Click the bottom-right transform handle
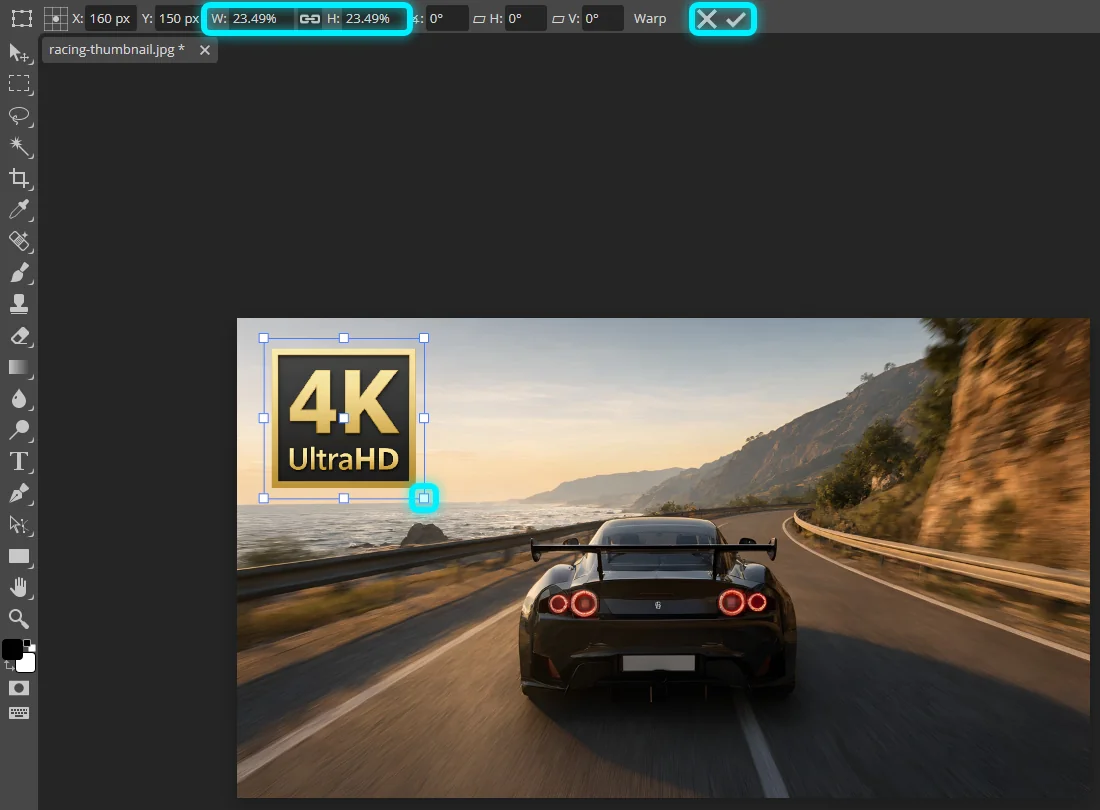Image resolution: width=1100 pixels, height=810 pixels. pyautogui.click(x=424, y=498)
